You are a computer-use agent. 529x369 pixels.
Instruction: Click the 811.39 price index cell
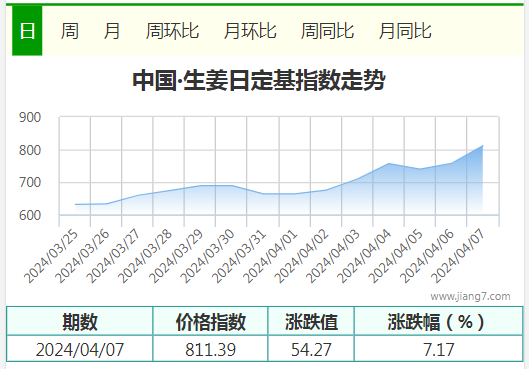coord(211,349)
